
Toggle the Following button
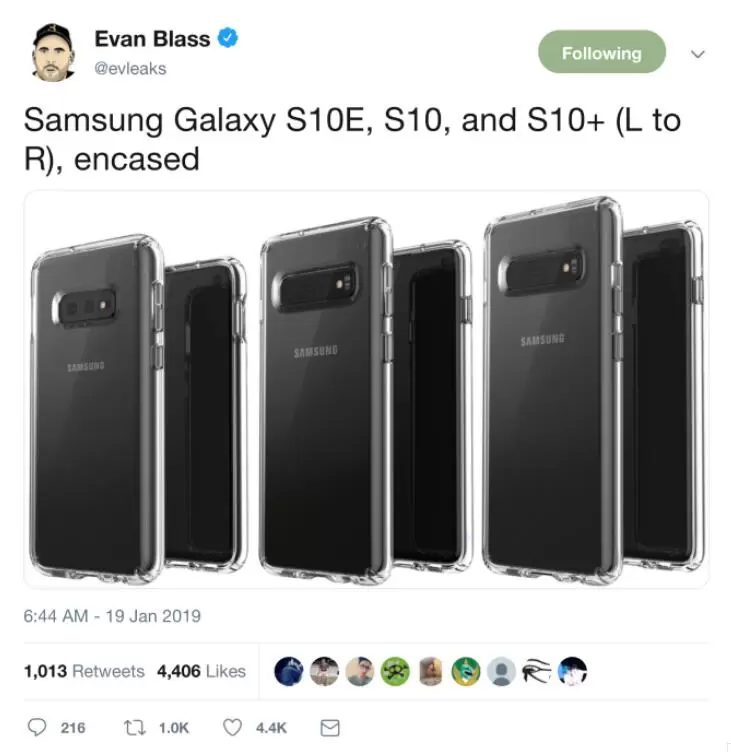pyautogui.click(x=602, y=52)
